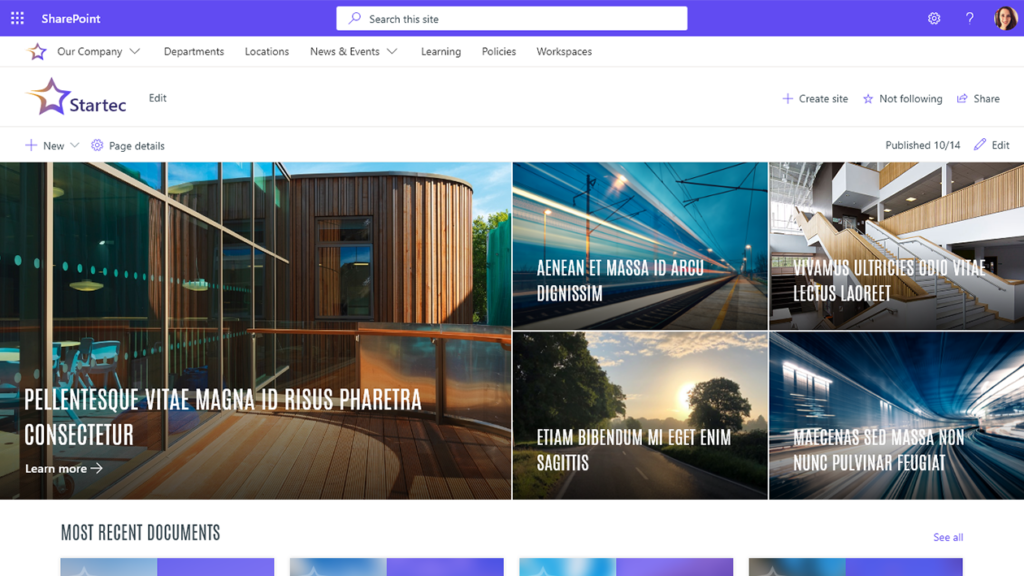Open the app launcher waffle icon

[x=16, y=17]
